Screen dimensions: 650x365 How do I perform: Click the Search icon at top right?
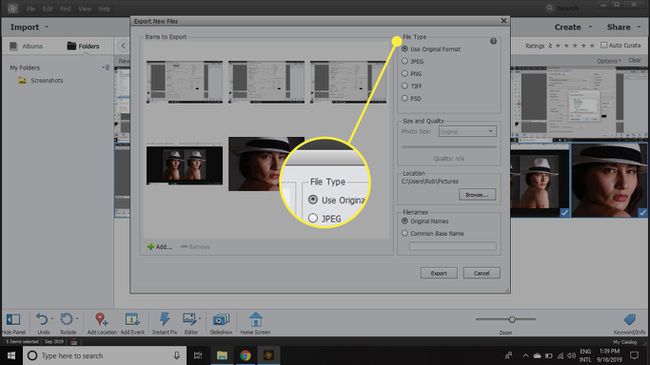tap(550, 8)
